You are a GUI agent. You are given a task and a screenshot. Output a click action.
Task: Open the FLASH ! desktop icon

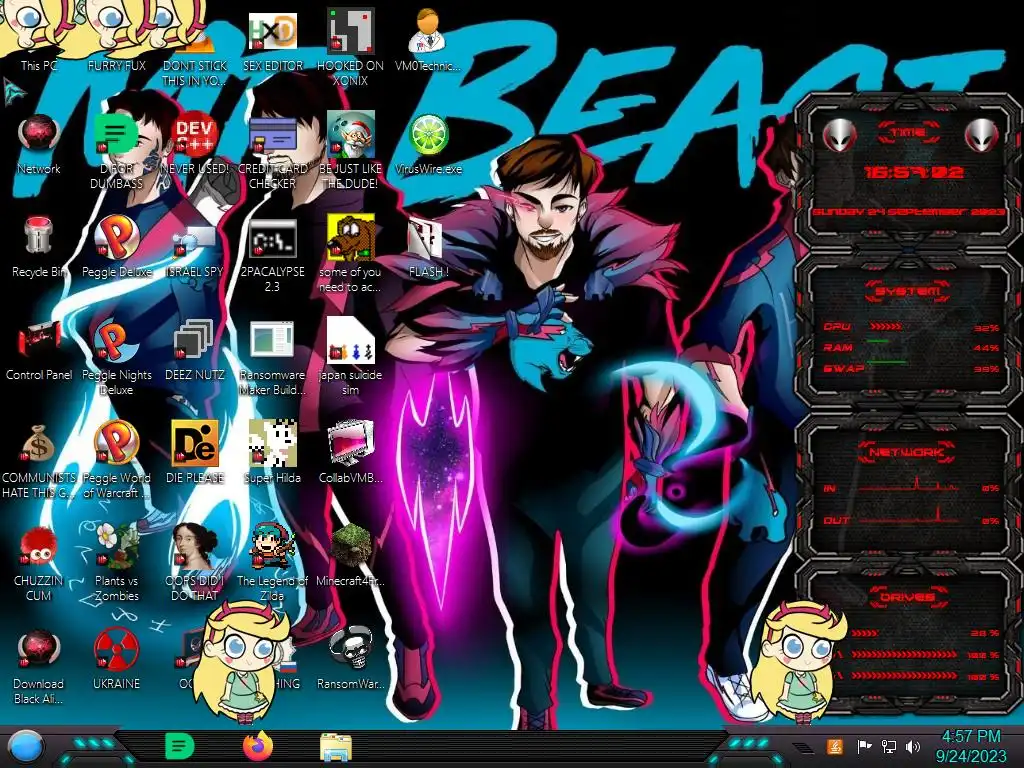(428, 247)
